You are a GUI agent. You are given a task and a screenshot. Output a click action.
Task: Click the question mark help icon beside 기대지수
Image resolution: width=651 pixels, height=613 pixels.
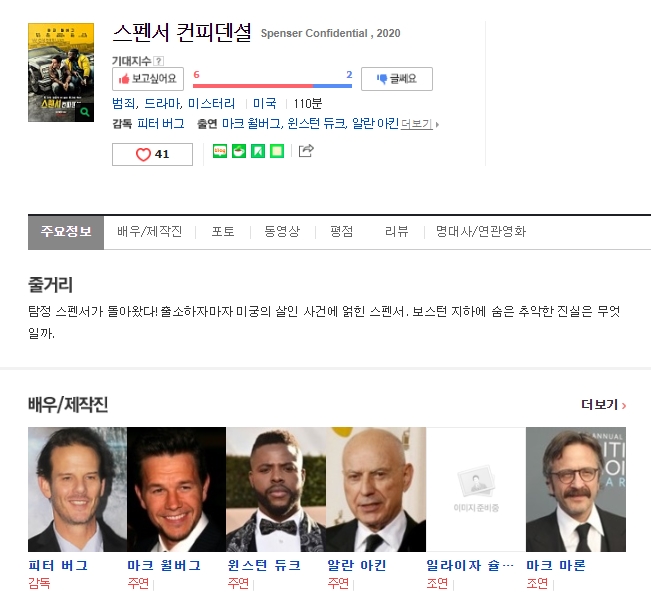coord(158,62)
